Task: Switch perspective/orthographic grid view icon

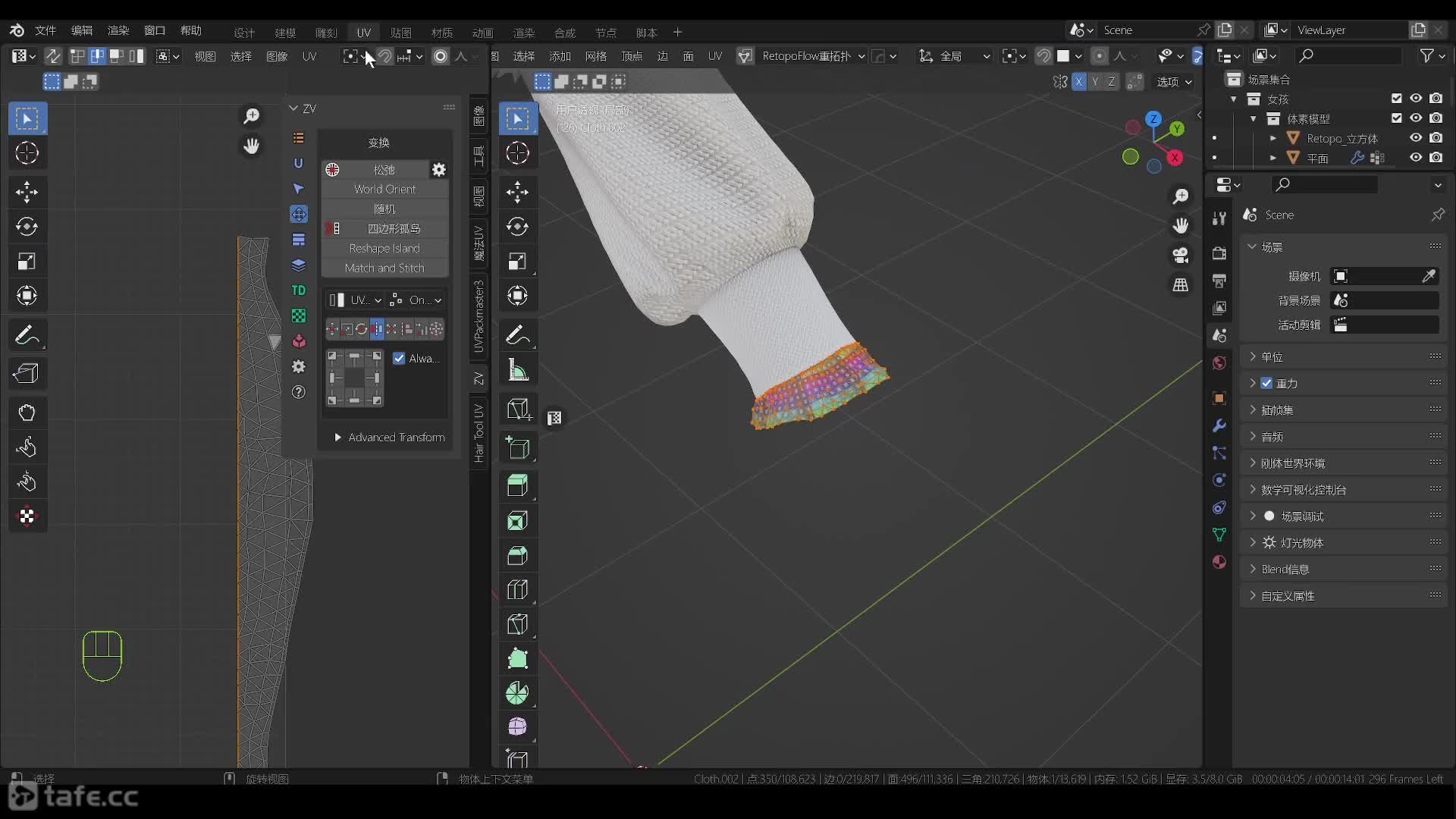Action: click(x=1181, y=285)
